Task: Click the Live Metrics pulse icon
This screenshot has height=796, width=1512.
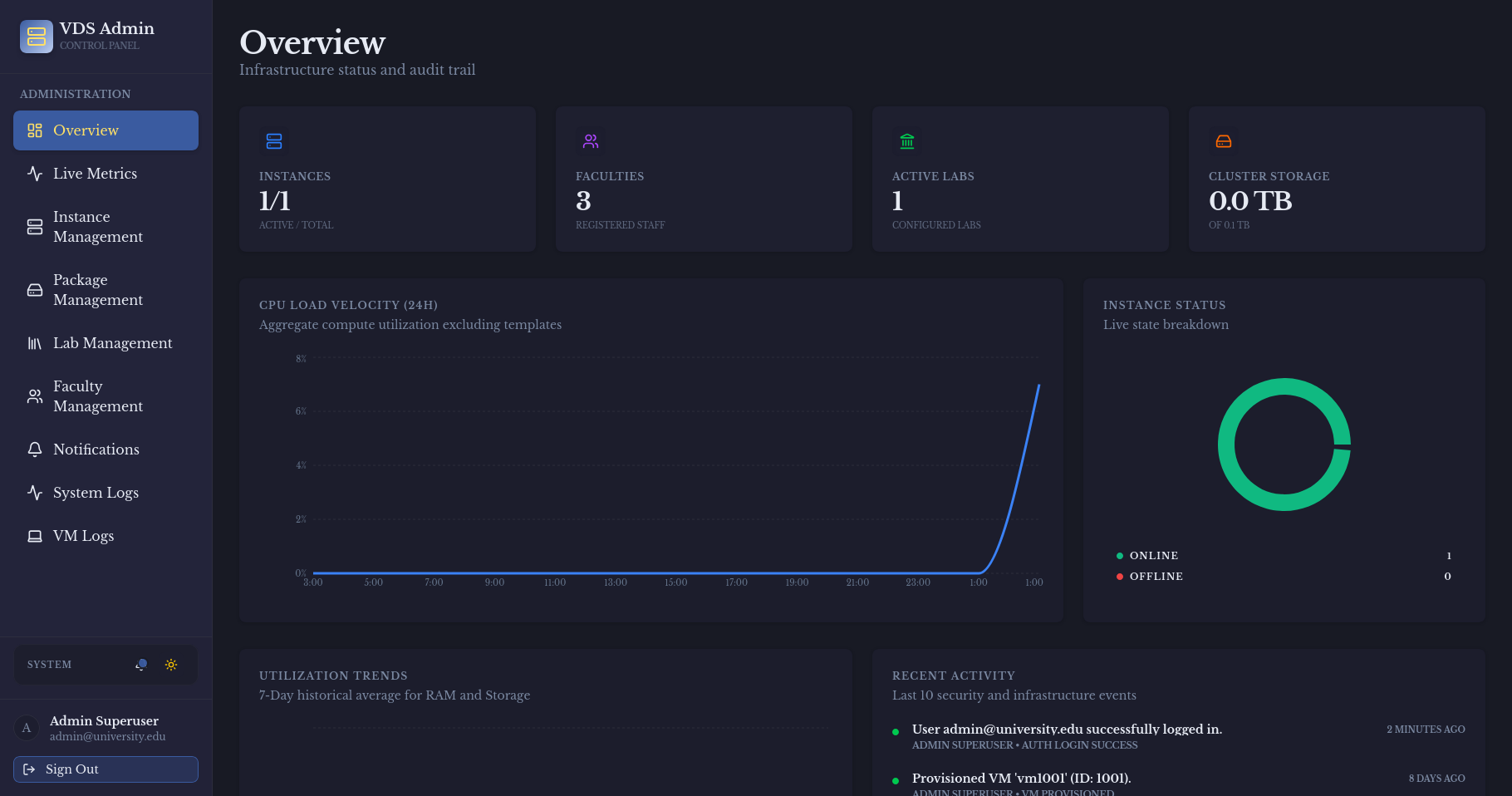Action: click(x=35, y=174)
